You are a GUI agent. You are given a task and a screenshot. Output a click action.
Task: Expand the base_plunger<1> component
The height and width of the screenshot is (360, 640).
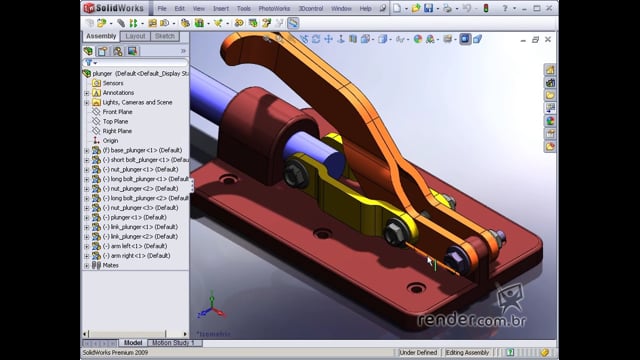click(87, 151)
